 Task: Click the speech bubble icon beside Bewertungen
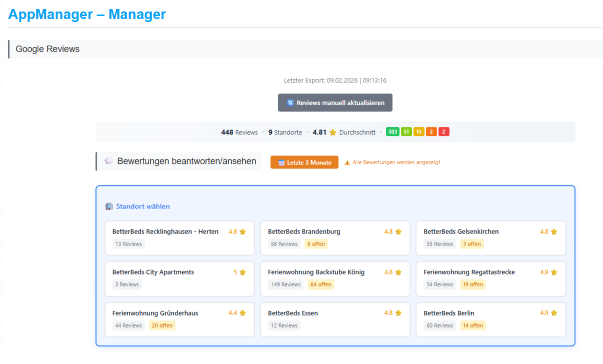109,161
